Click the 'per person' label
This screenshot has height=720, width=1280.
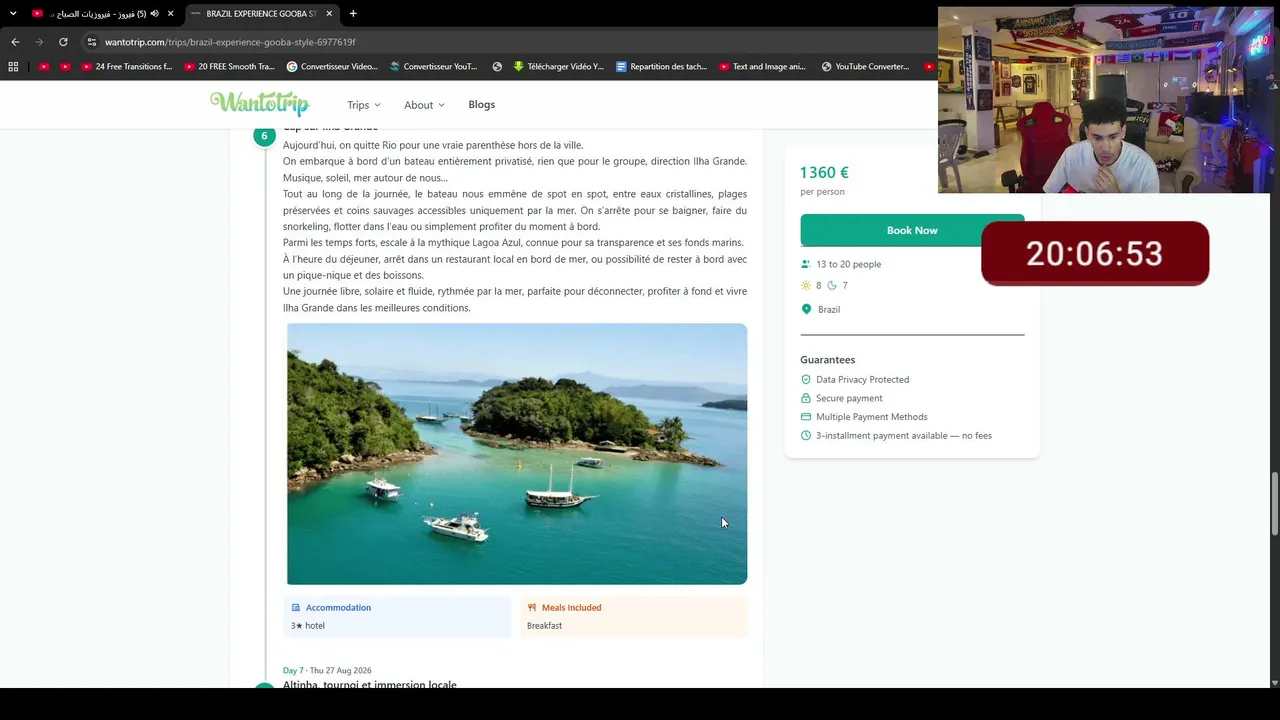[x=822, y=192]
